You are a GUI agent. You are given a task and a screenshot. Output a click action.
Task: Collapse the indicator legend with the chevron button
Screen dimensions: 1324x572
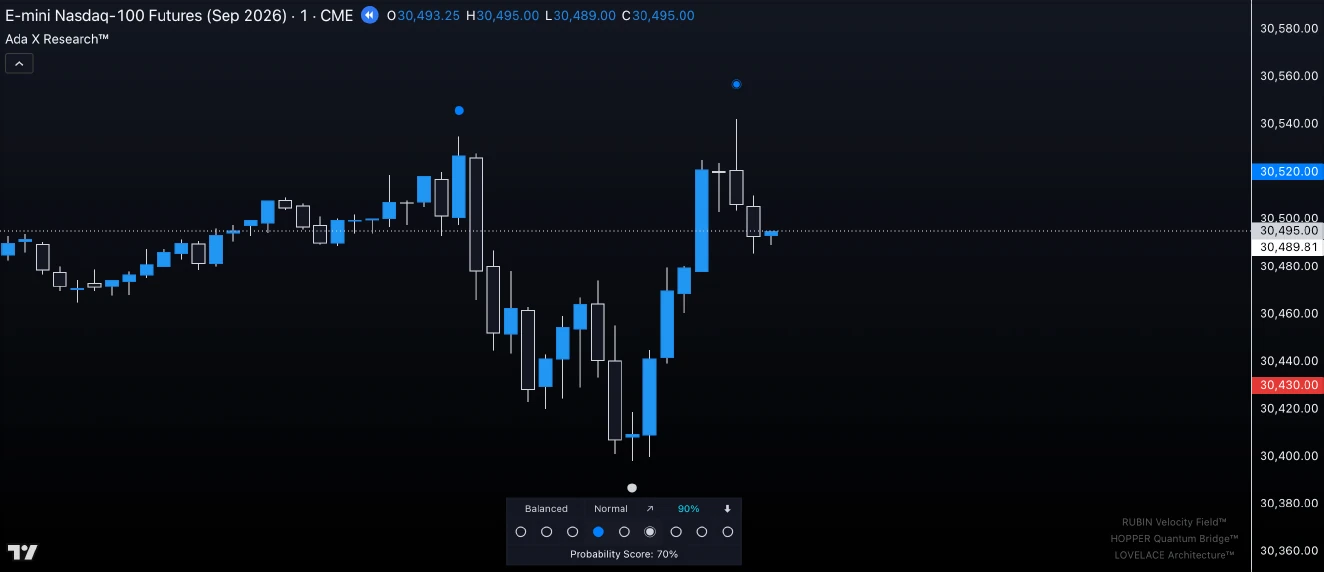pyautogui.click(x=19, y=63)
